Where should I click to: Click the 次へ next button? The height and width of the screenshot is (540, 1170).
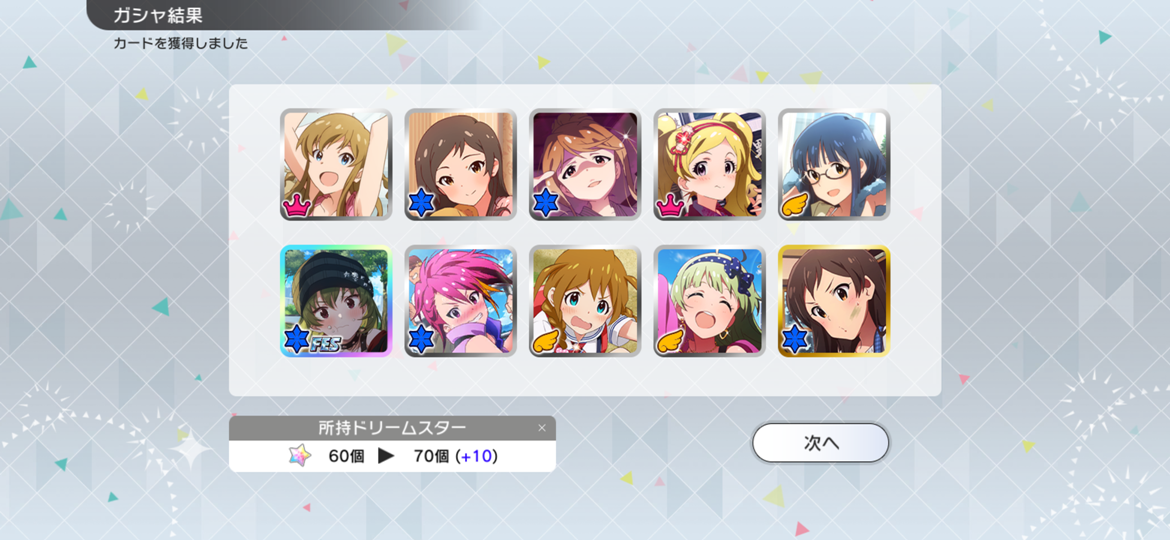tap(821, 443)
